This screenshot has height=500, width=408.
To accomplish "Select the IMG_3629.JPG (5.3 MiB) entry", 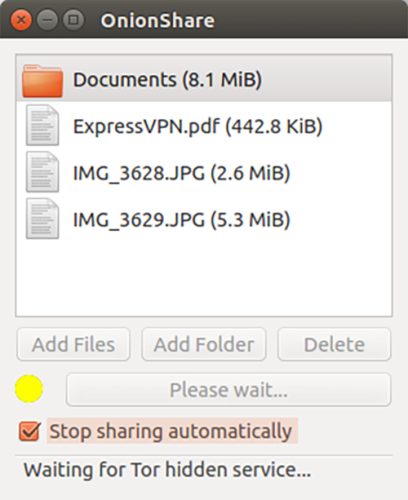I will click(204, 219).
